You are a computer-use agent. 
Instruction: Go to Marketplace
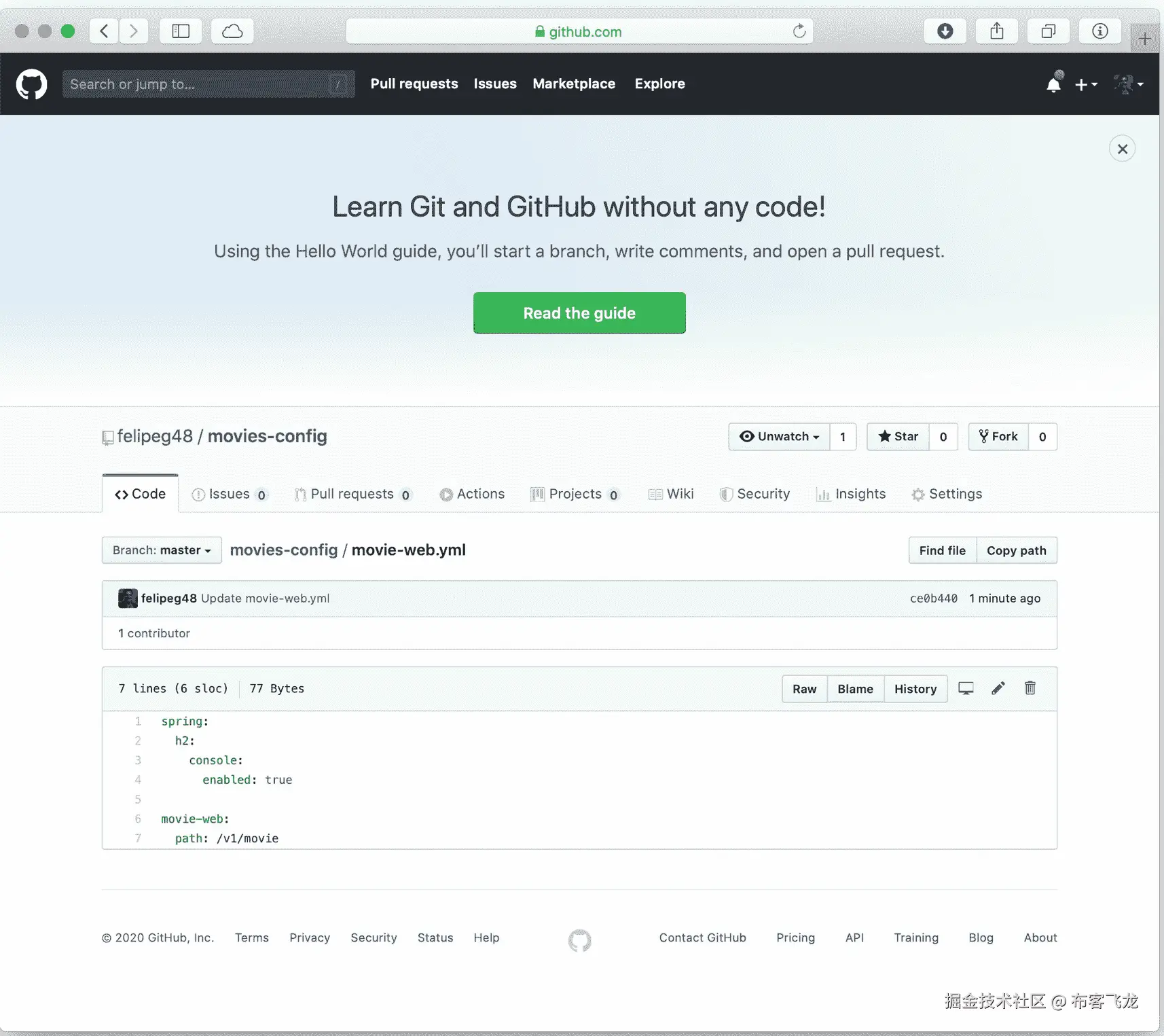point(574,84)
